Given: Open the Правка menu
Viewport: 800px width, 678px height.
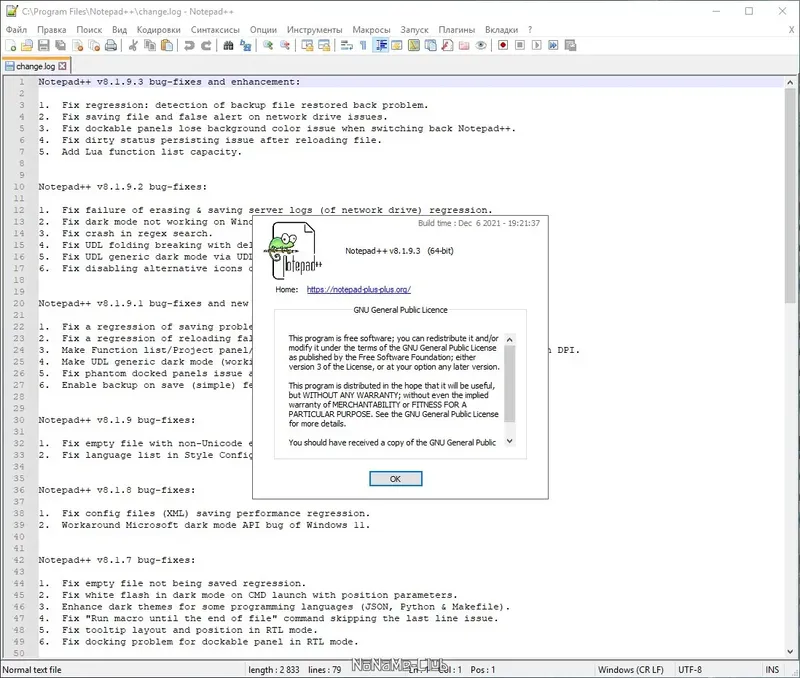Looking at the screenshot, I should point(52,30).
